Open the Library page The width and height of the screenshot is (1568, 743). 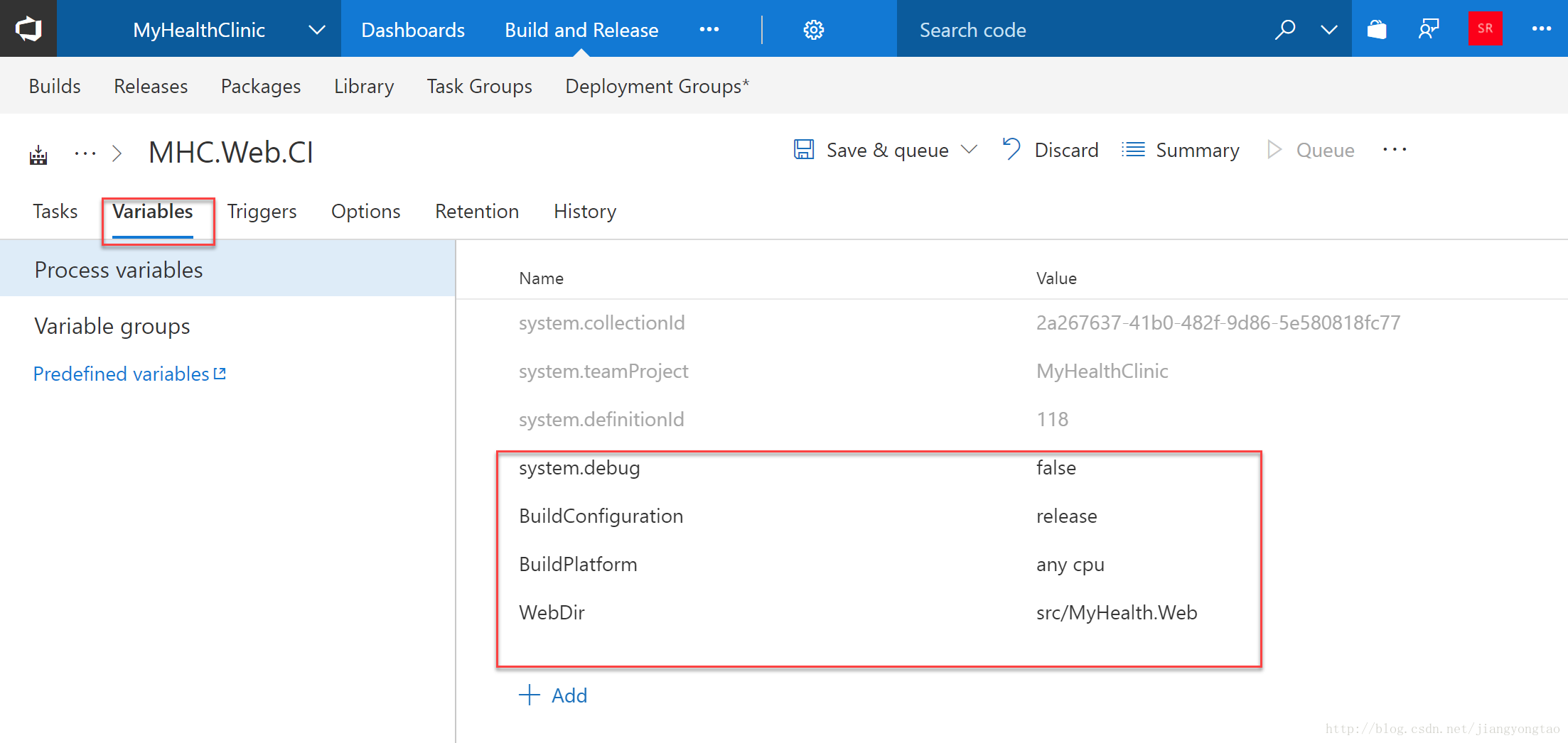click(x=364, y=86)
